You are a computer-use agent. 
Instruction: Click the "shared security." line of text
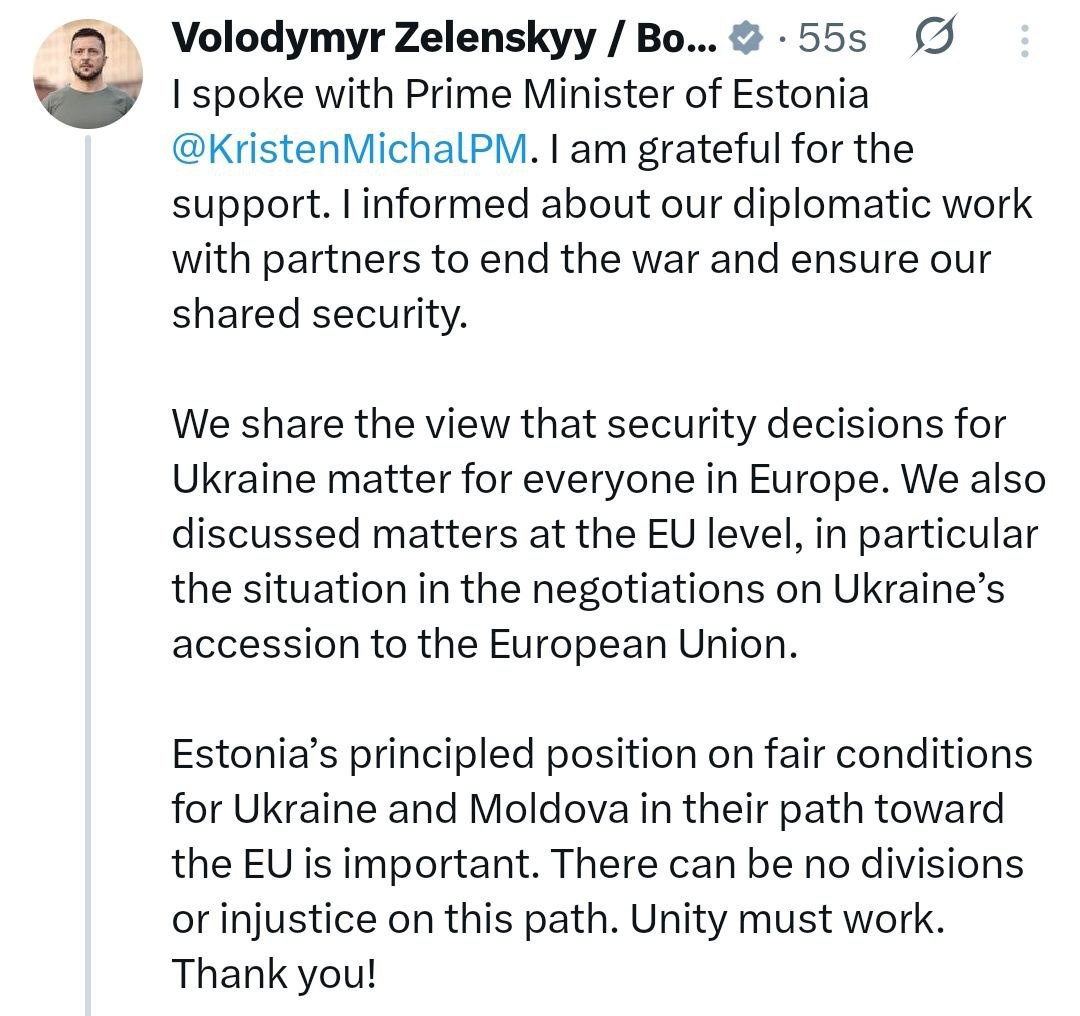[x=320, y=314]
